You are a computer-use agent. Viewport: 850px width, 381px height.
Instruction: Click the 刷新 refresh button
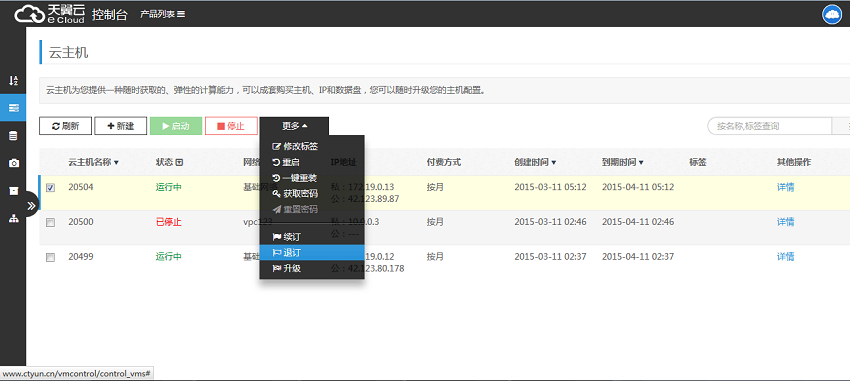coord(66,126)
